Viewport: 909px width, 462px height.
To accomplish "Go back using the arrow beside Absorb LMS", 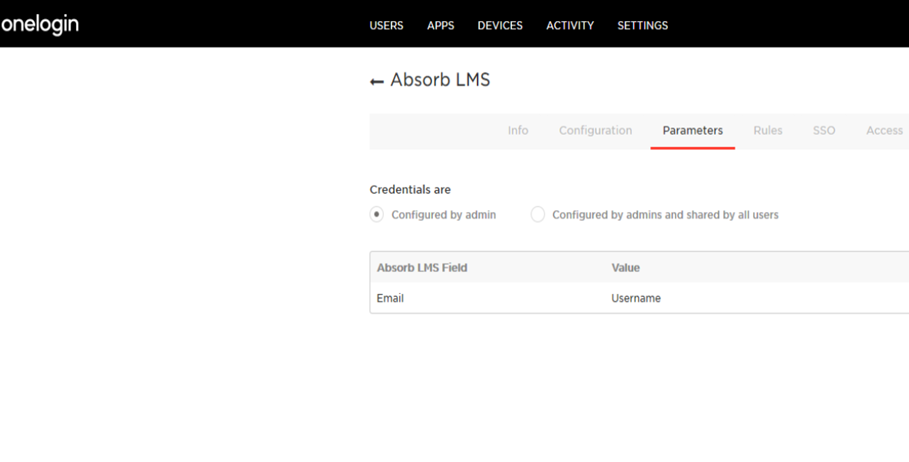I will coord(377,82).
